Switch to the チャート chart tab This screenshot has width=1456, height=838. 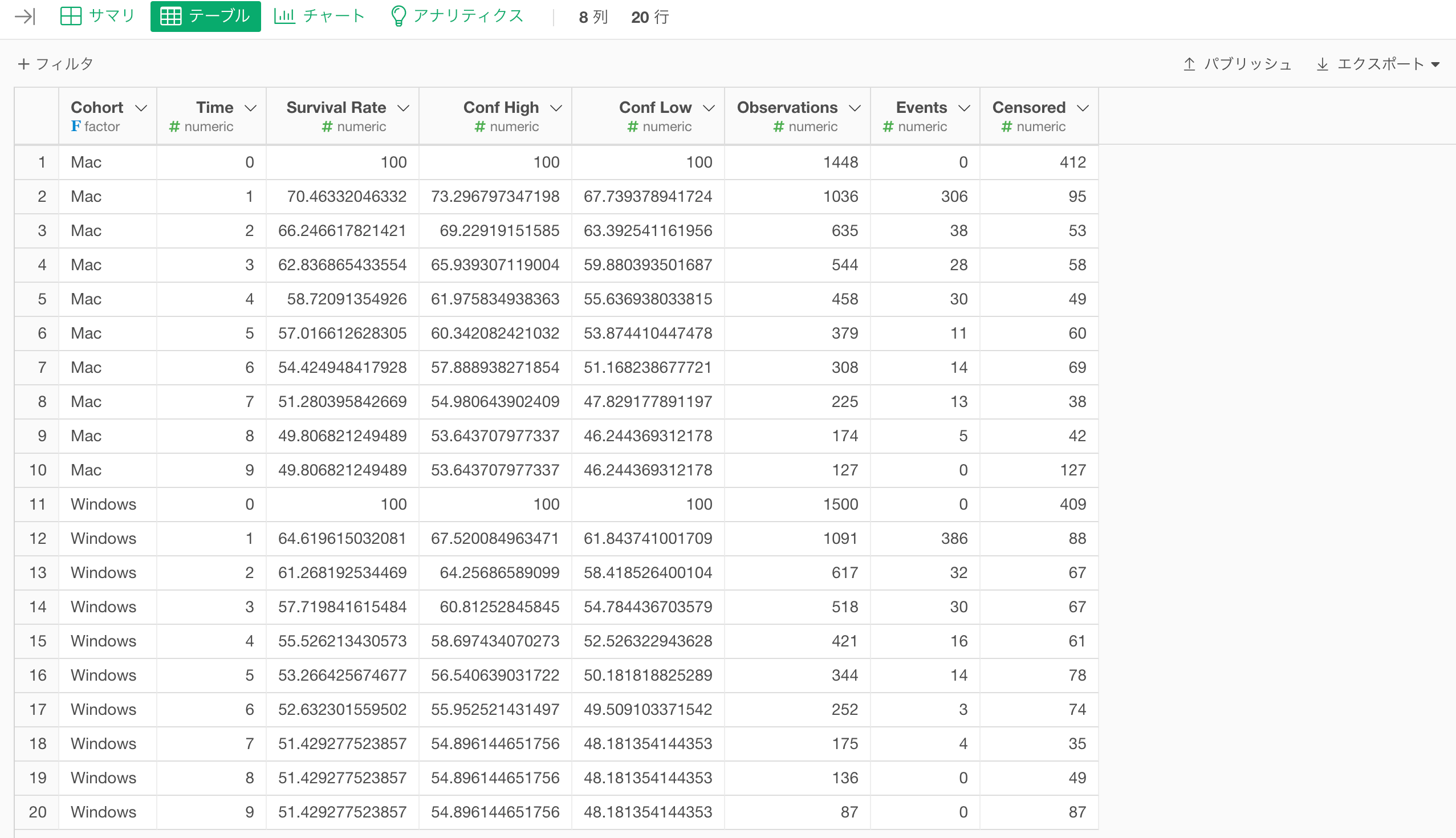tap(319, 16)
